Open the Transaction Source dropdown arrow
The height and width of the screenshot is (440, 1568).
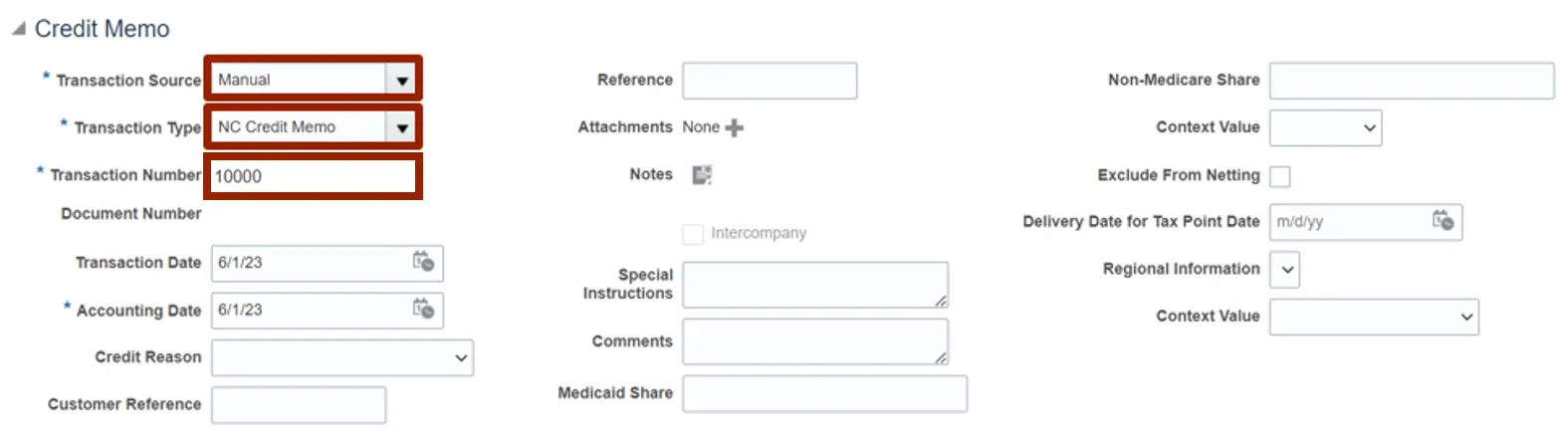coord(401,80)
